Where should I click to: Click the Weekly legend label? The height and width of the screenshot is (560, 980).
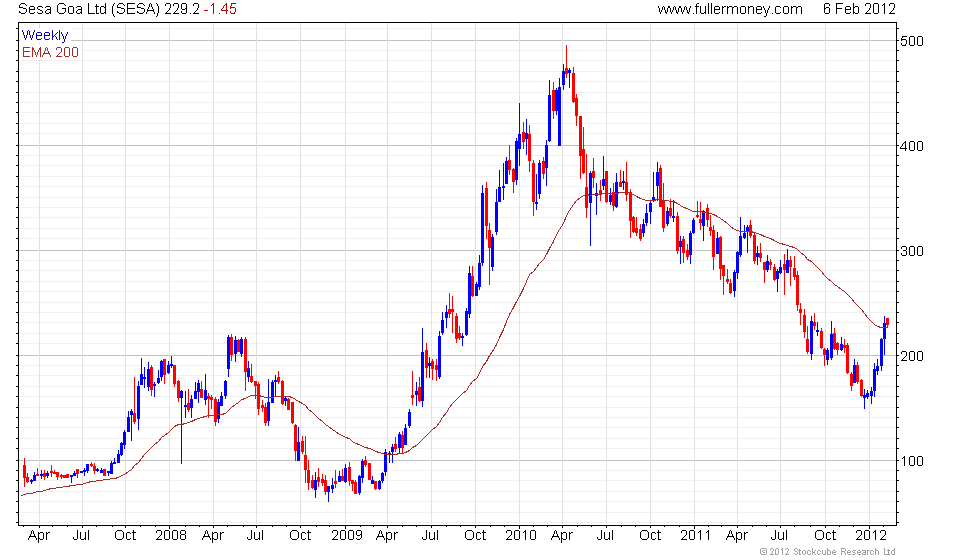(45, 36)
